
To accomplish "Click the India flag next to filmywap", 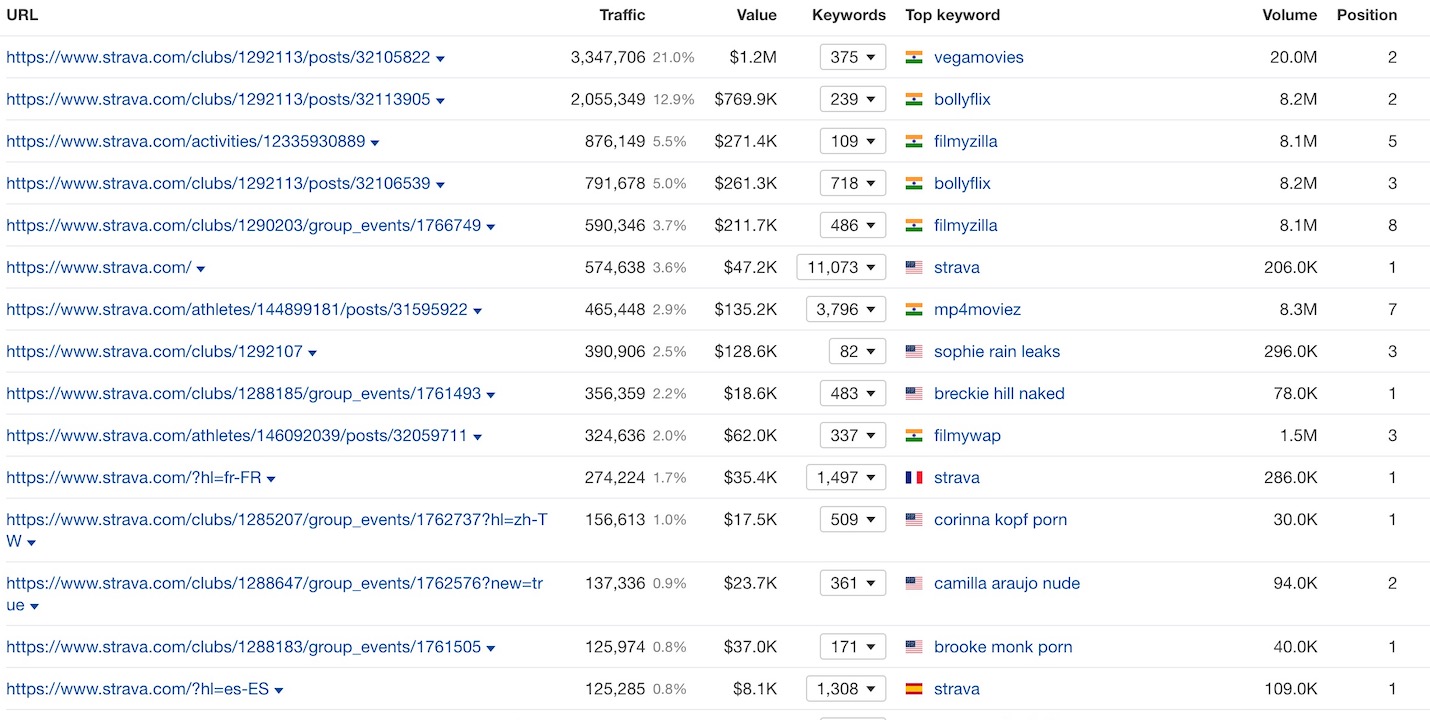I will [x=913, y=436].
